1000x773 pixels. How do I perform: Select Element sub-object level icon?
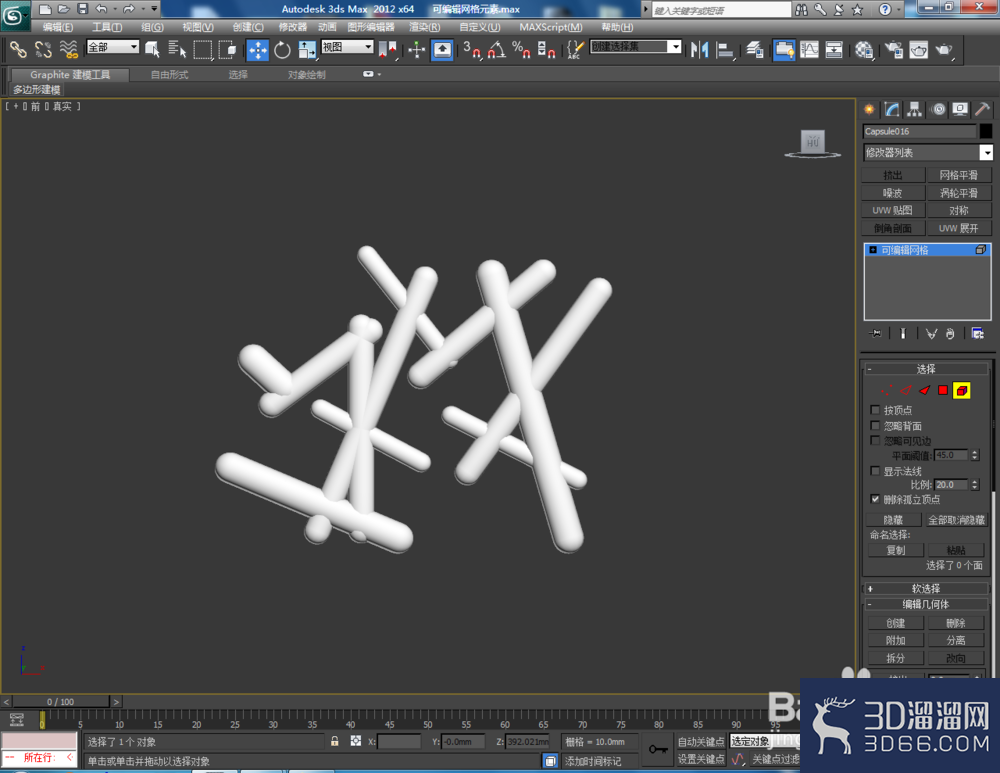[x=962, y=390]
